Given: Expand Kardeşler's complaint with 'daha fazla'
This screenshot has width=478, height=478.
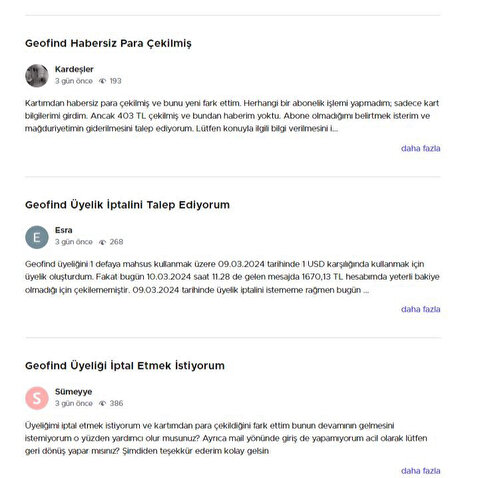Looking at the screenshot, I should point(420,148).
